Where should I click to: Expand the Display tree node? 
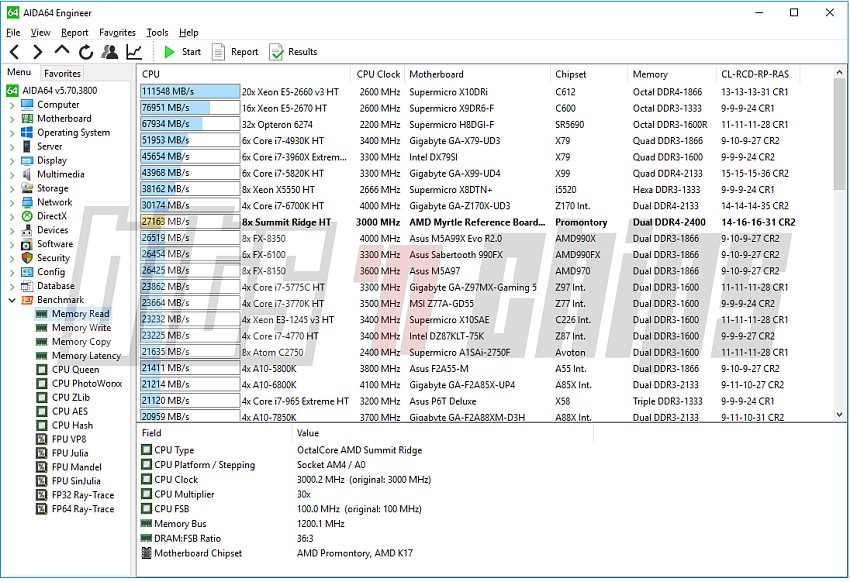click(12, 161)
